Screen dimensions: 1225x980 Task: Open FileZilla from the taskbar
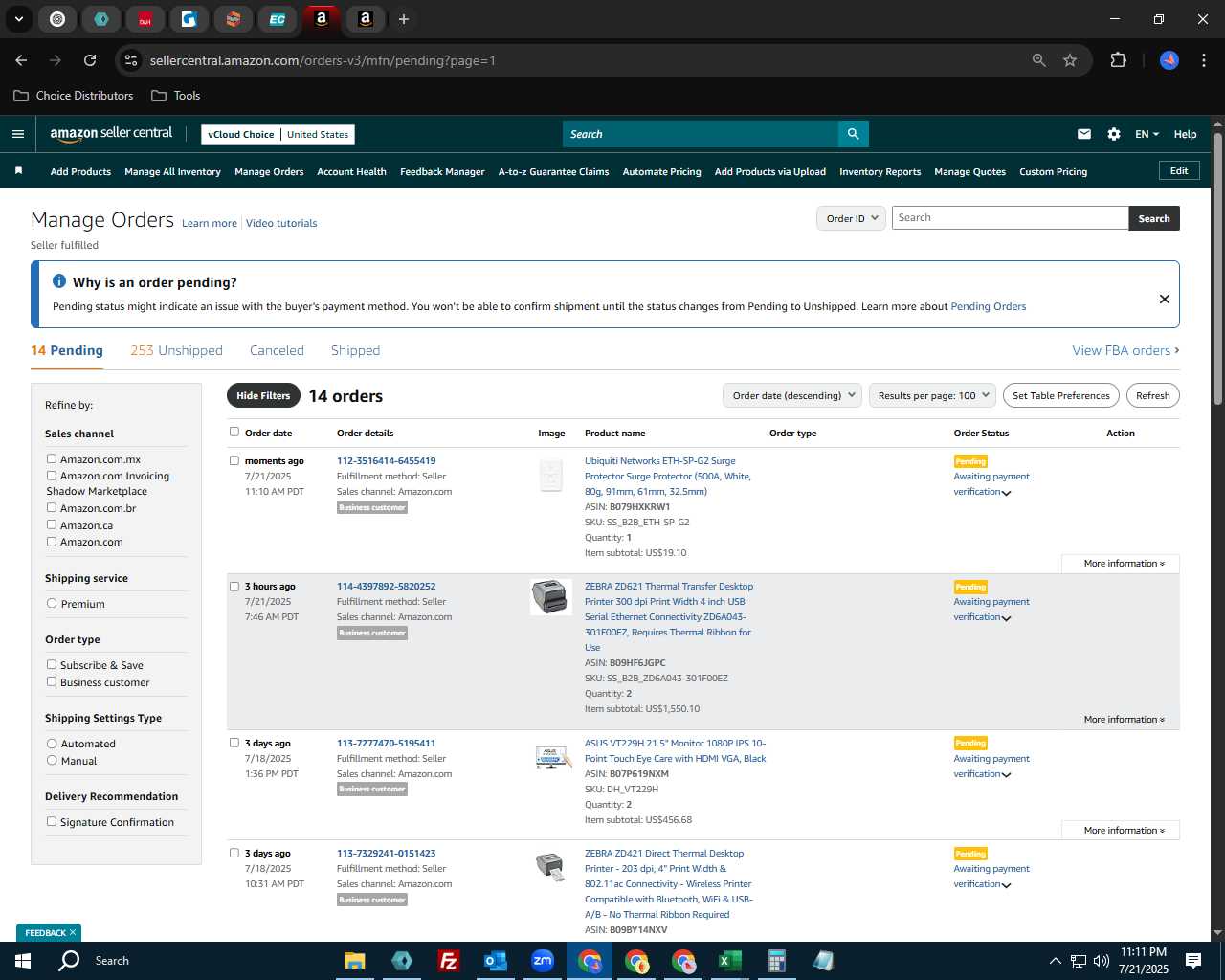448,961
